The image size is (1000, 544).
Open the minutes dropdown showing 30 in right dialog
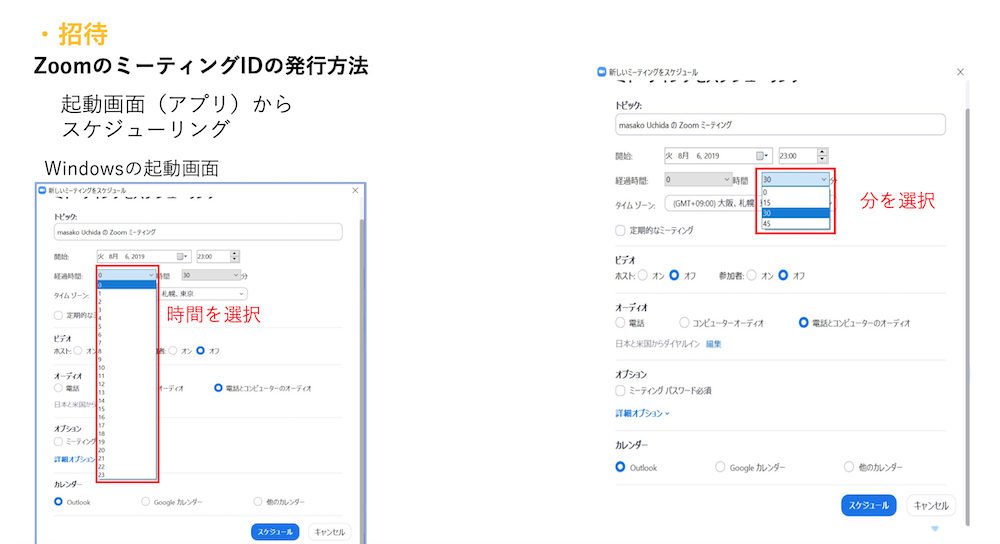coord(795,179)
